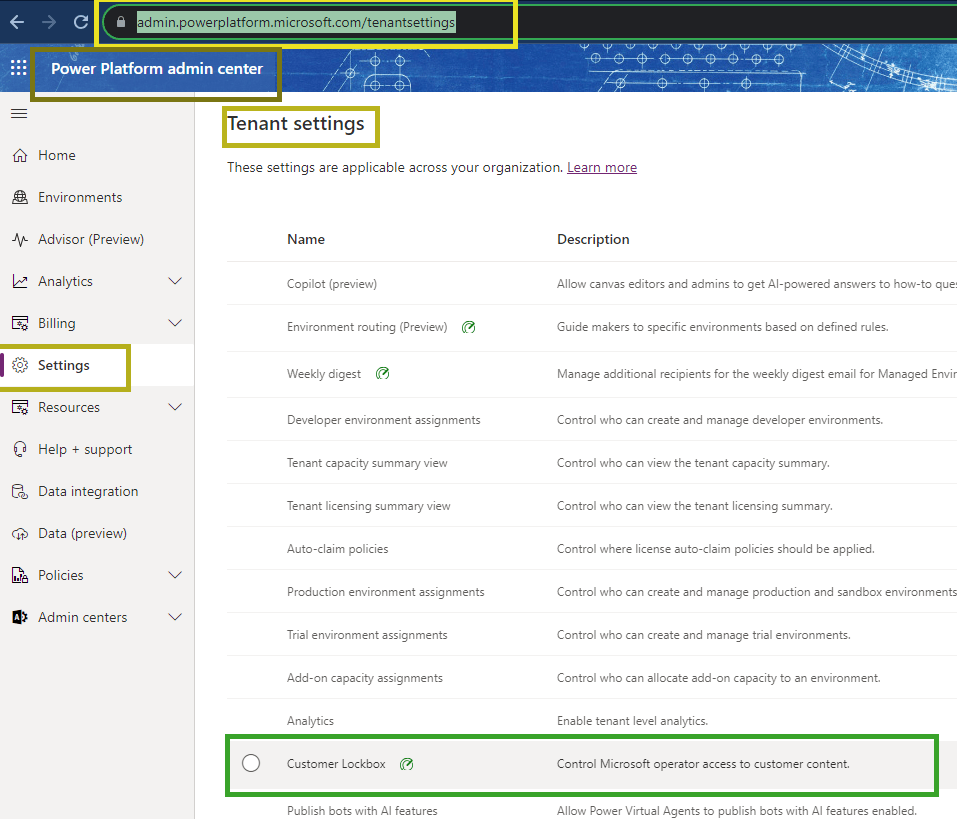This screenshot has height=819, width=957.
Task: Click the browser refresh icon
Action: 79,21
